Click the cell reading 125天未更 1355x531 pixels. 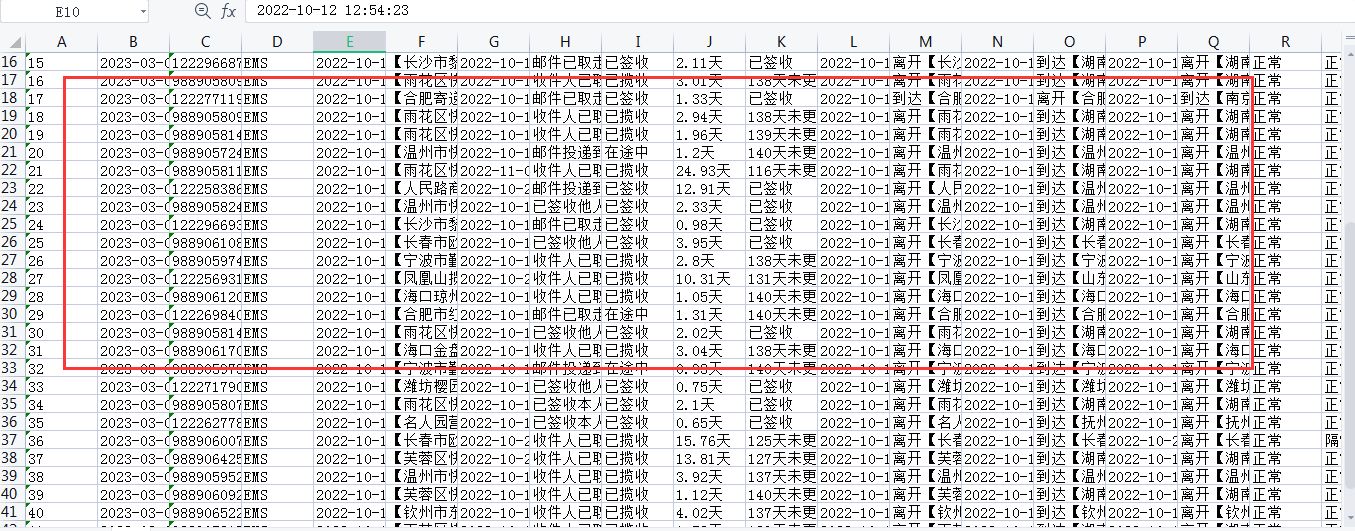coord(781,440)
